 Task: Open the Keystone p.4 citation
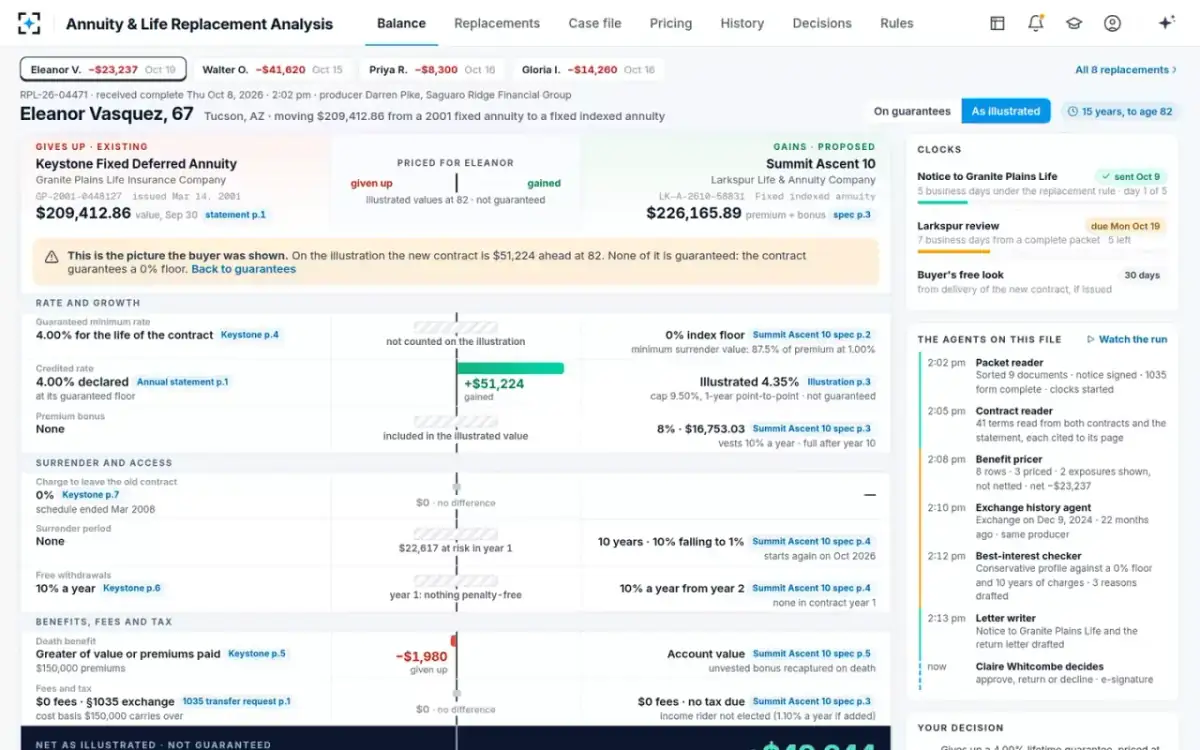point(250,335)
